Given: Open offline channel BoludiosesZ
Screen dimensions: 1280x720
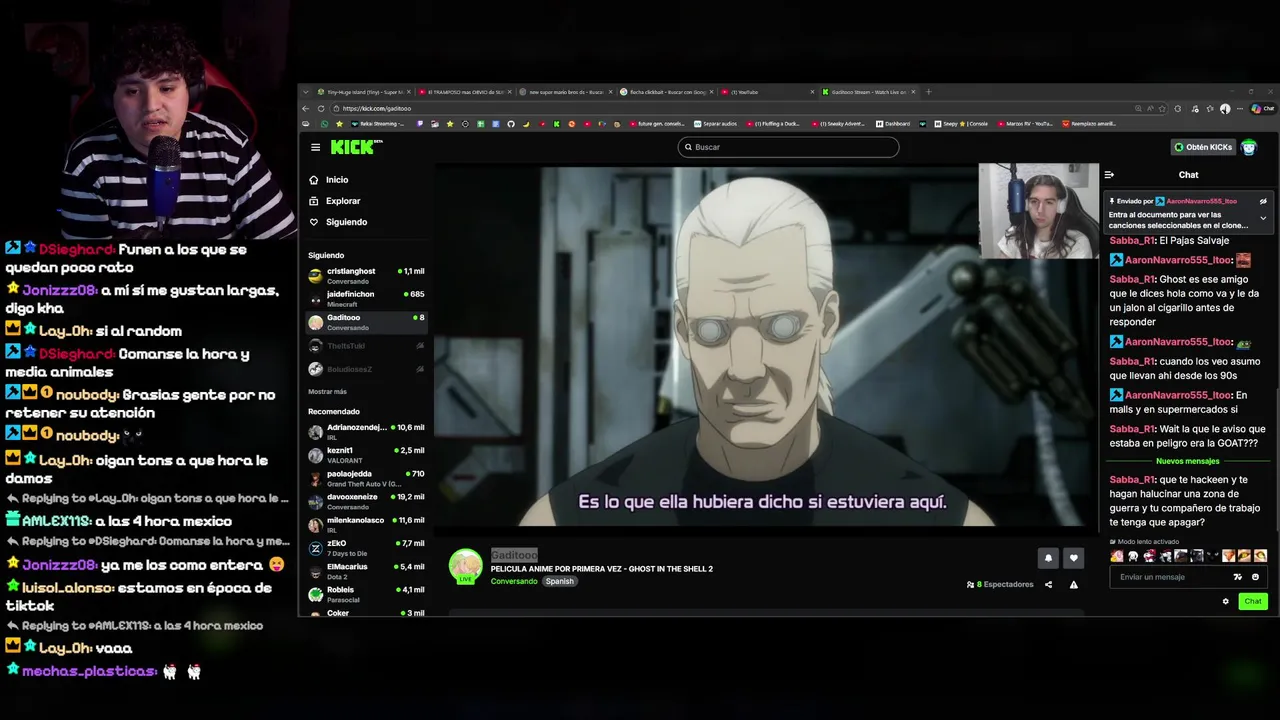Looking at the screenshot, I should (366, 369).
